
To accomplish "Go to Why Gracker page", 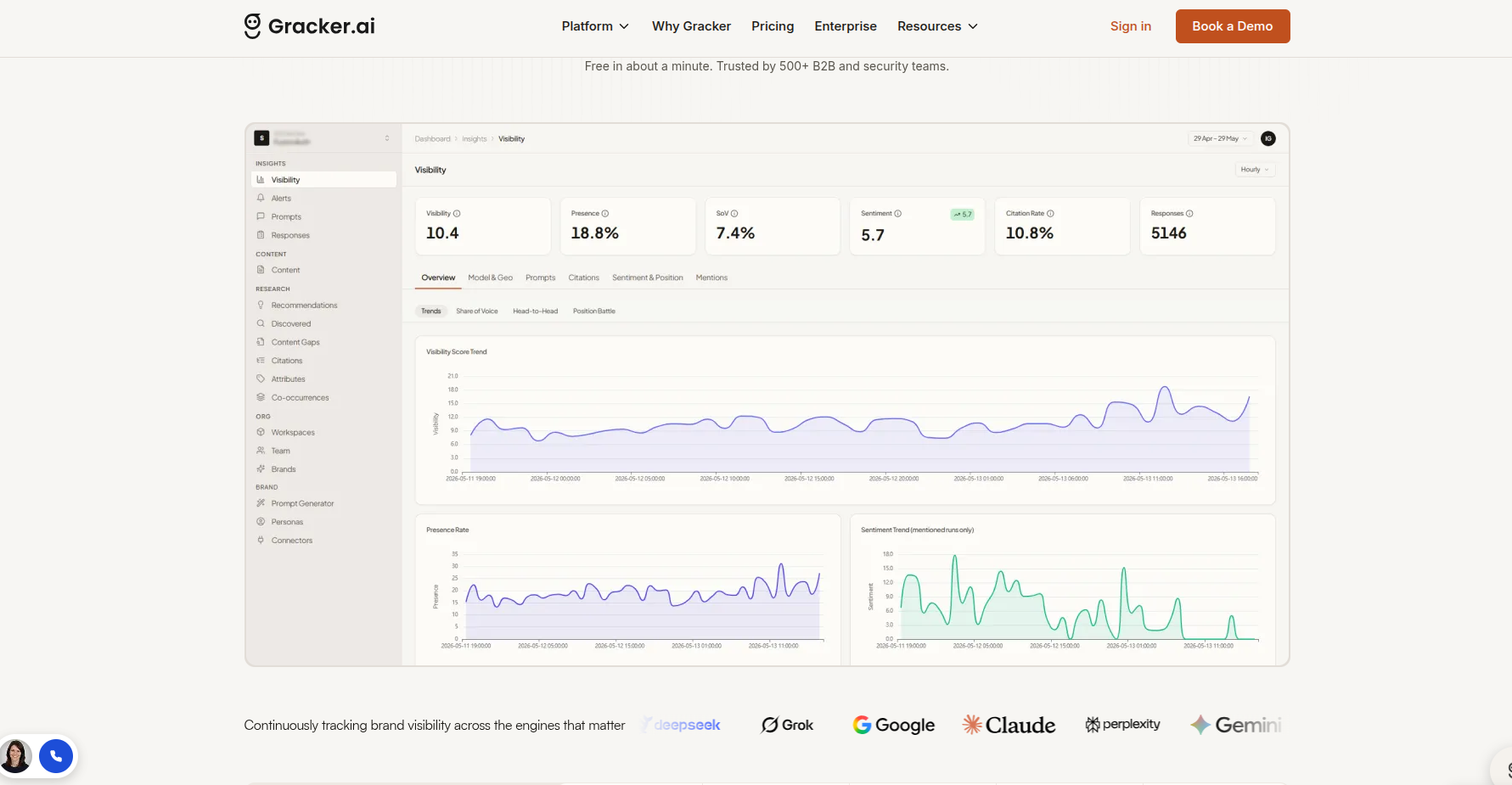I will point(691,26).
